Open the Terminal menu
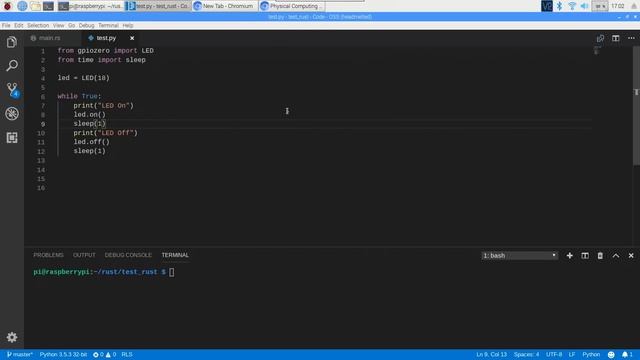 click(x=108, y=25)
